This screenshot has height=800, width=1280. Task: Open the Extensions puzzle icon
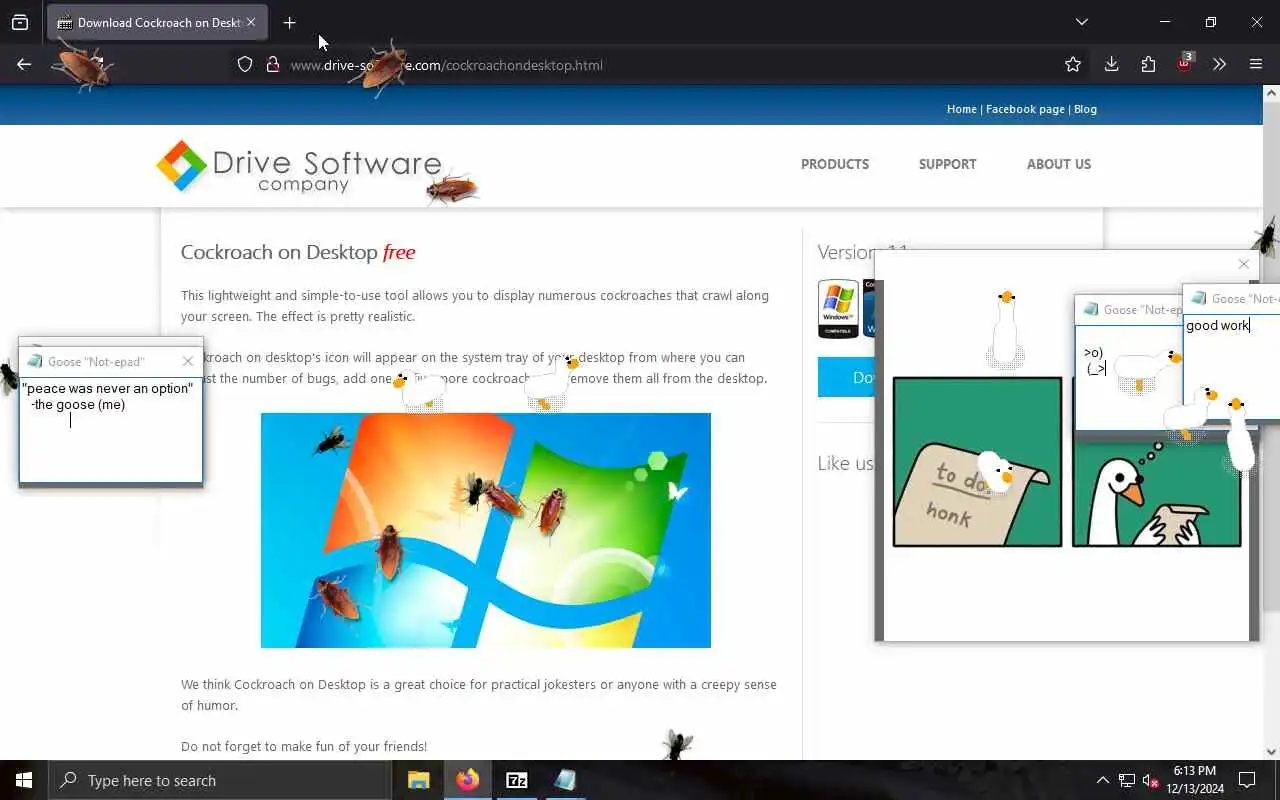pos(1148,65)
